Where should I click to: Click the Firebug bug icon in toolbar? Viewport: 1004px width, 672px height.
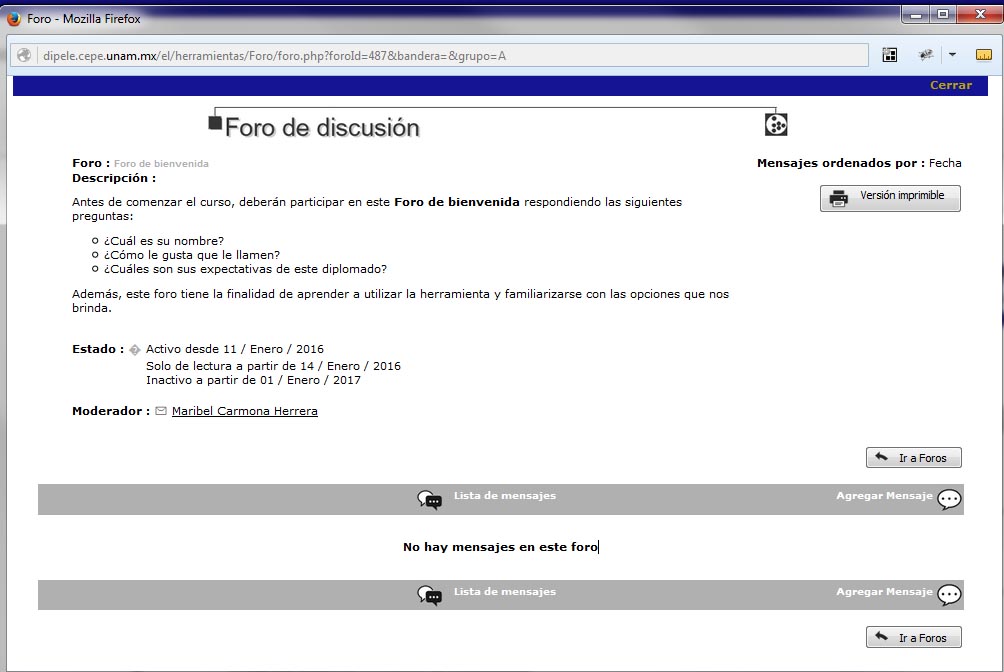pos(926,55)
